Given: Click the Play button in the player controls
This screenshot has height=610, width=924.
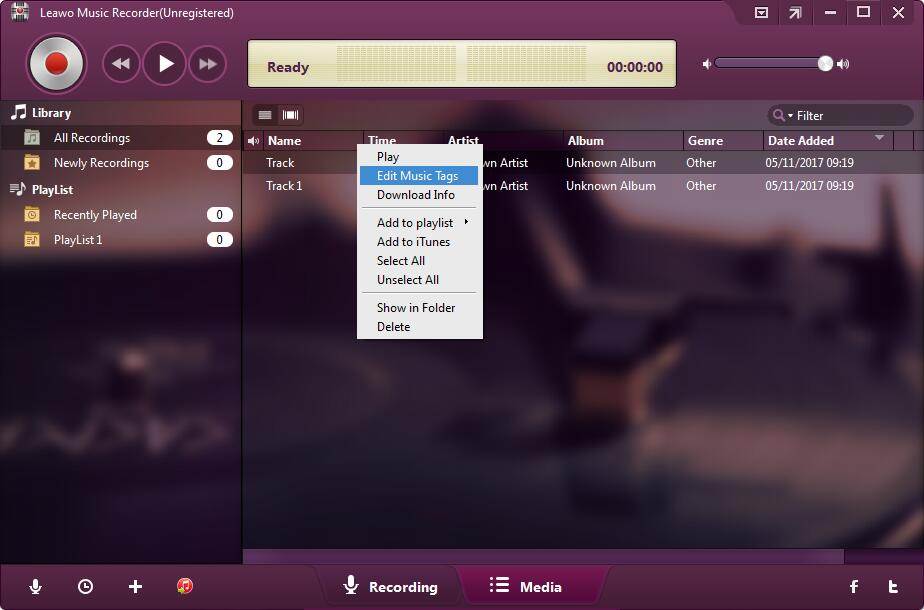Looking at the screenshot, I should pyautogui.click(x=164, y=64).
